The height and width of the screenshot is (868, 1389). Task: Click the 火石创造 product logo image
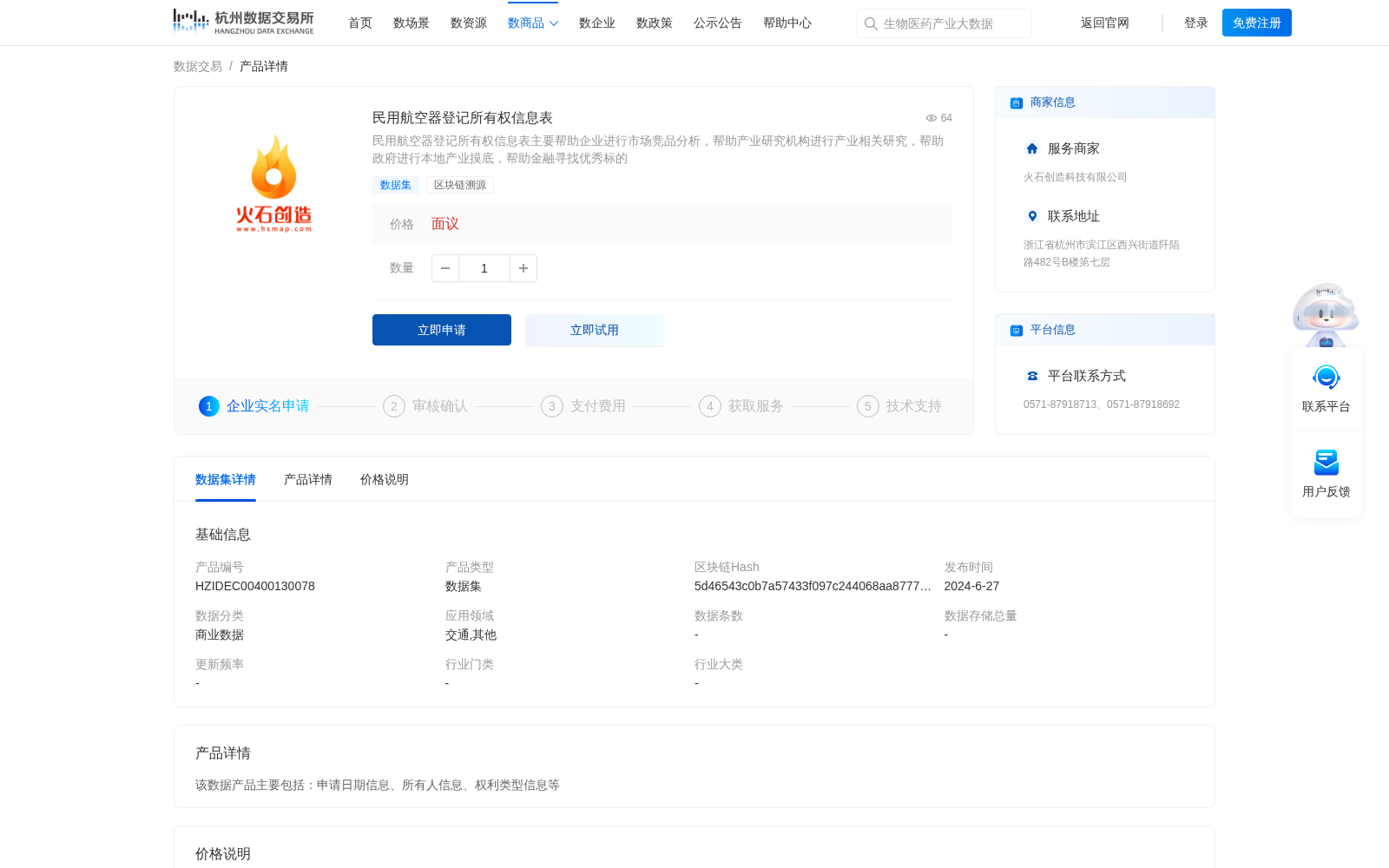273,183
